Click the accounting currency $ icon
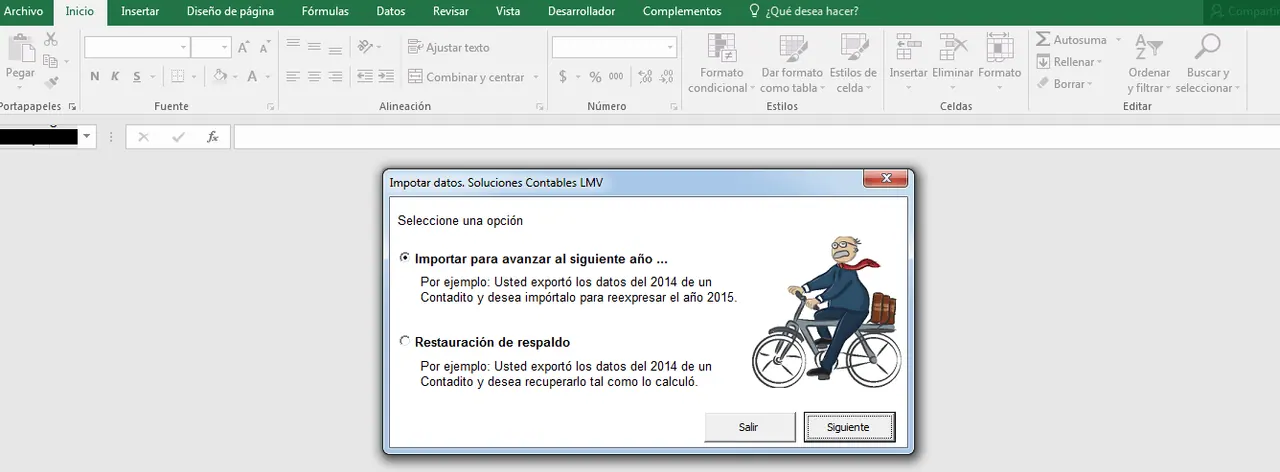The height and width of the screenshot is (472, 1280). coord(563,77)
